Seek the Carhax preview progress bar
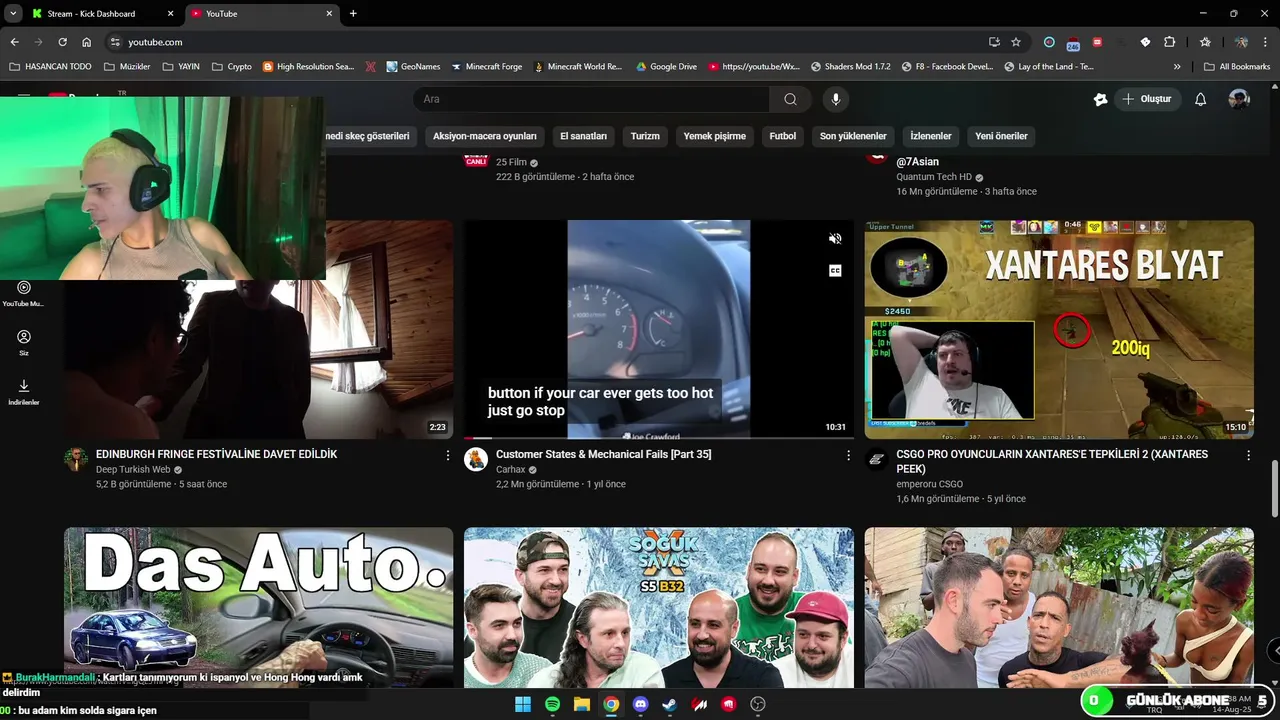 (659, 438)
